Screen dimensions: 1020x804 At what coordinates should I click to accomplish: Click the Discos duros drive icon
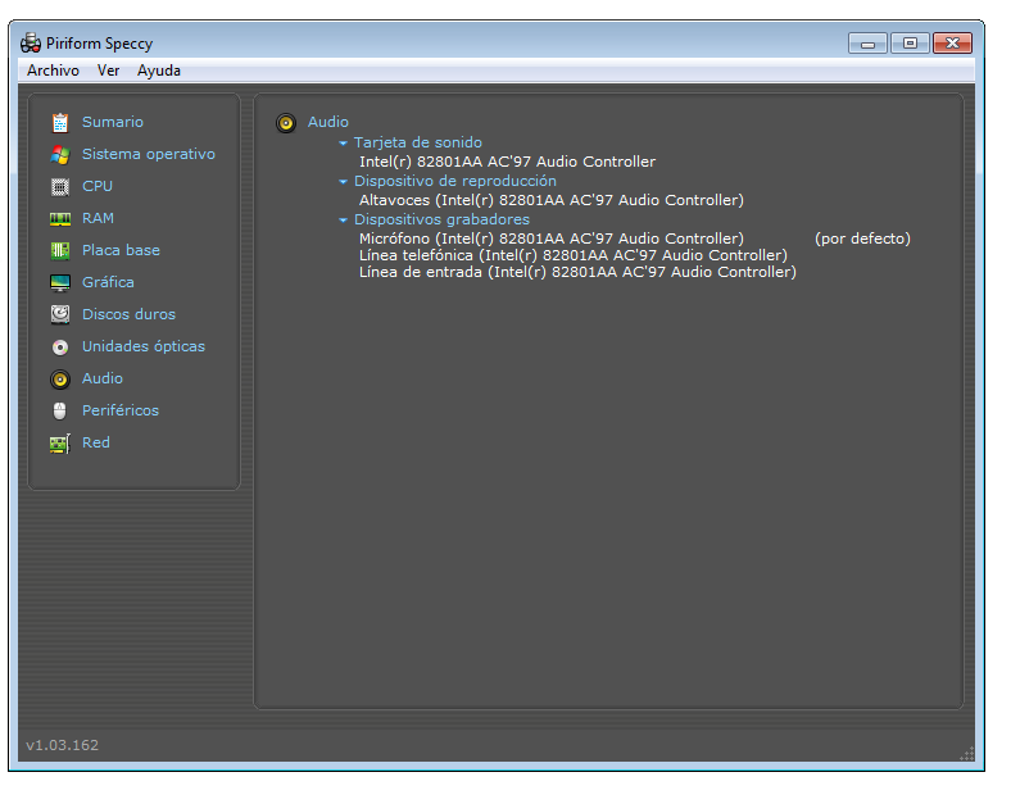point(60,315)
